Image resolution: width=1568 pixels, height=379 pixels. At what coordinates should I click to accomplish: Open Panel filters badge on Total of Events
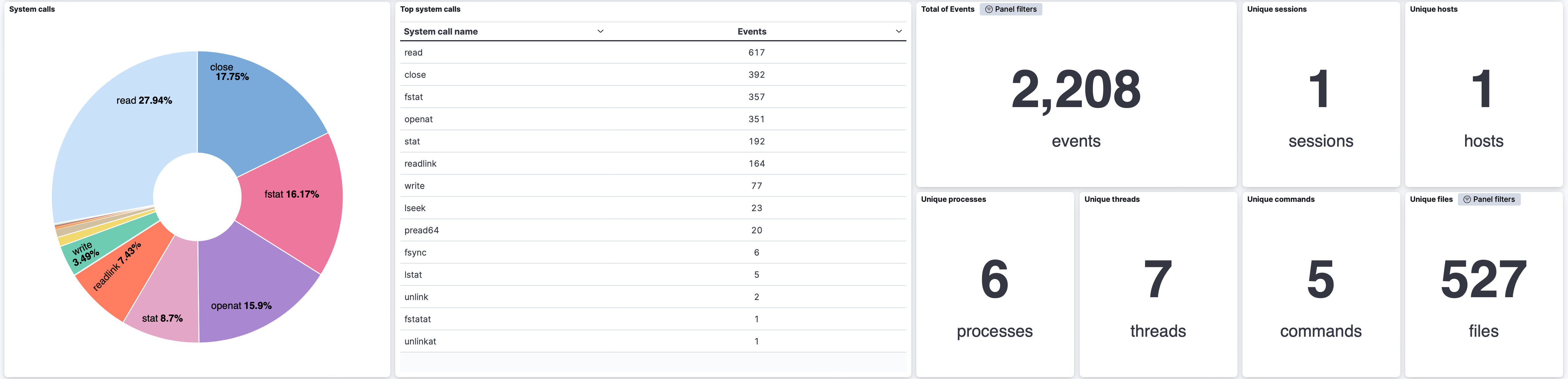pyautogui.click(x=1010, y=9)
